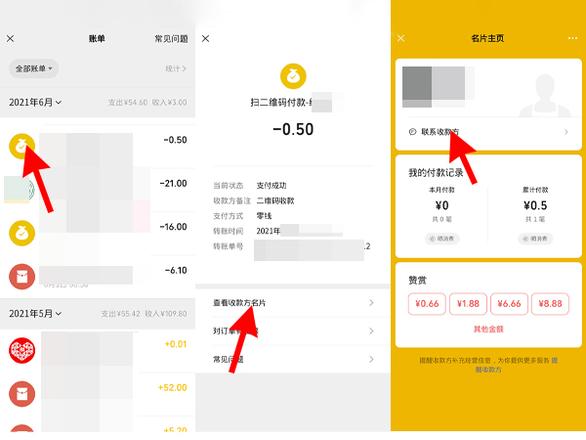Screen dimensions: 586x440
Task: Expand chevron on 联系收款方 row
Action: click(x=566, y=132)
